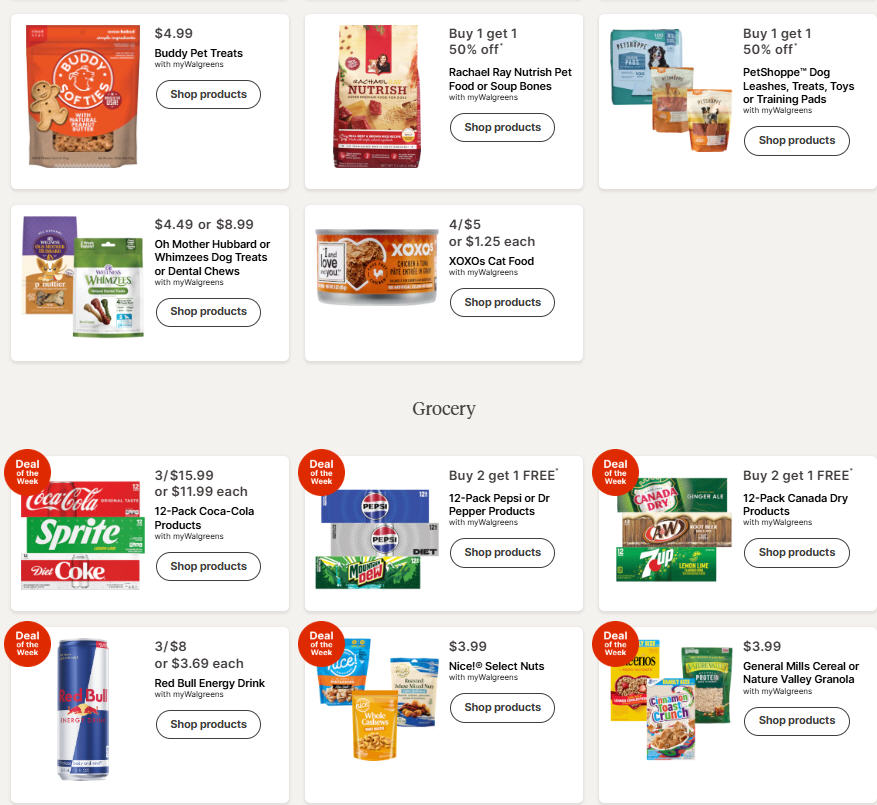Shop products for 12-Pack Coca-Cola Products
The image size is (877, 805).
coord(208,567)
